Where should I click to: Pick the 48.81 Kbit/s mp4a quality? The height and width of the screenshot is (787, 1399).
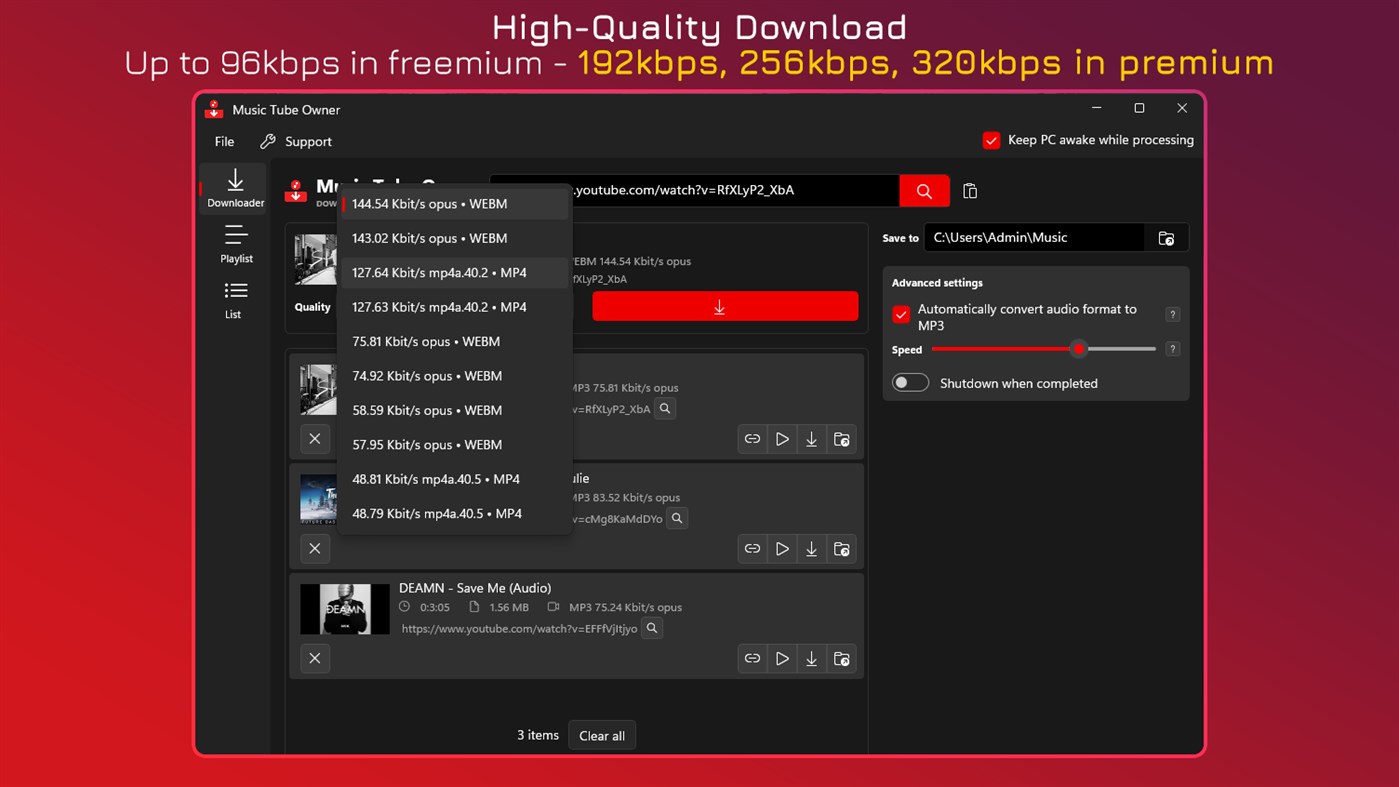pos(436,479)
